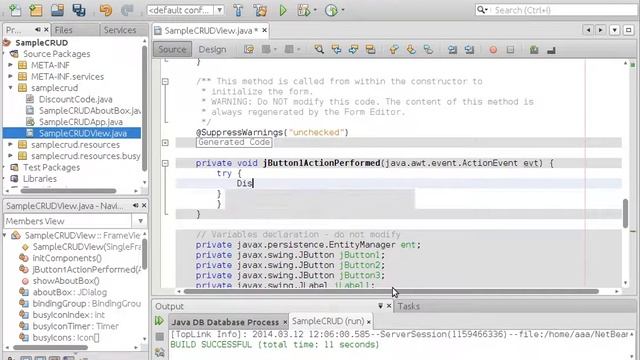Show opened documents list dropdown
The height and width of the screenshot is (360, 640).
[x=615, y=30]
